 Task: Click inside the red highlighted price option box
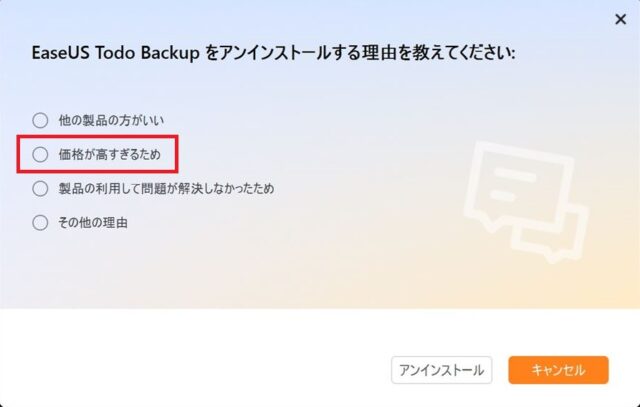[x=97, y=154]
